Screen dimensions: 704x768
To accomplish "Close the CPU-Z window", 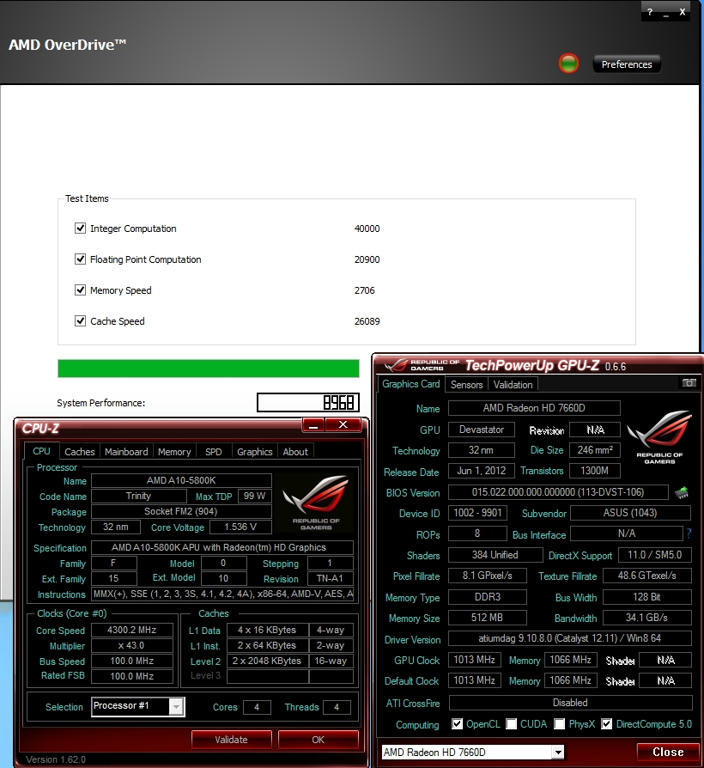I will [x=343, y=425].
